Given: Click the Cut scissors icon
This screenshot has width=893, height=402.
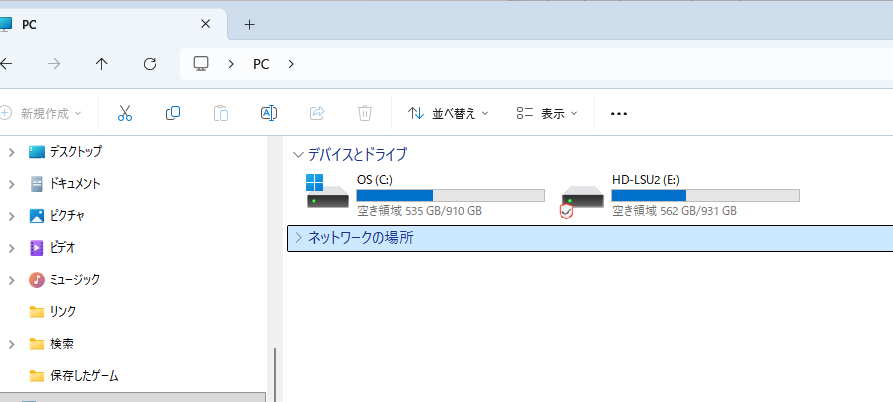Looking at the screenshot, I should pos(125,113).
